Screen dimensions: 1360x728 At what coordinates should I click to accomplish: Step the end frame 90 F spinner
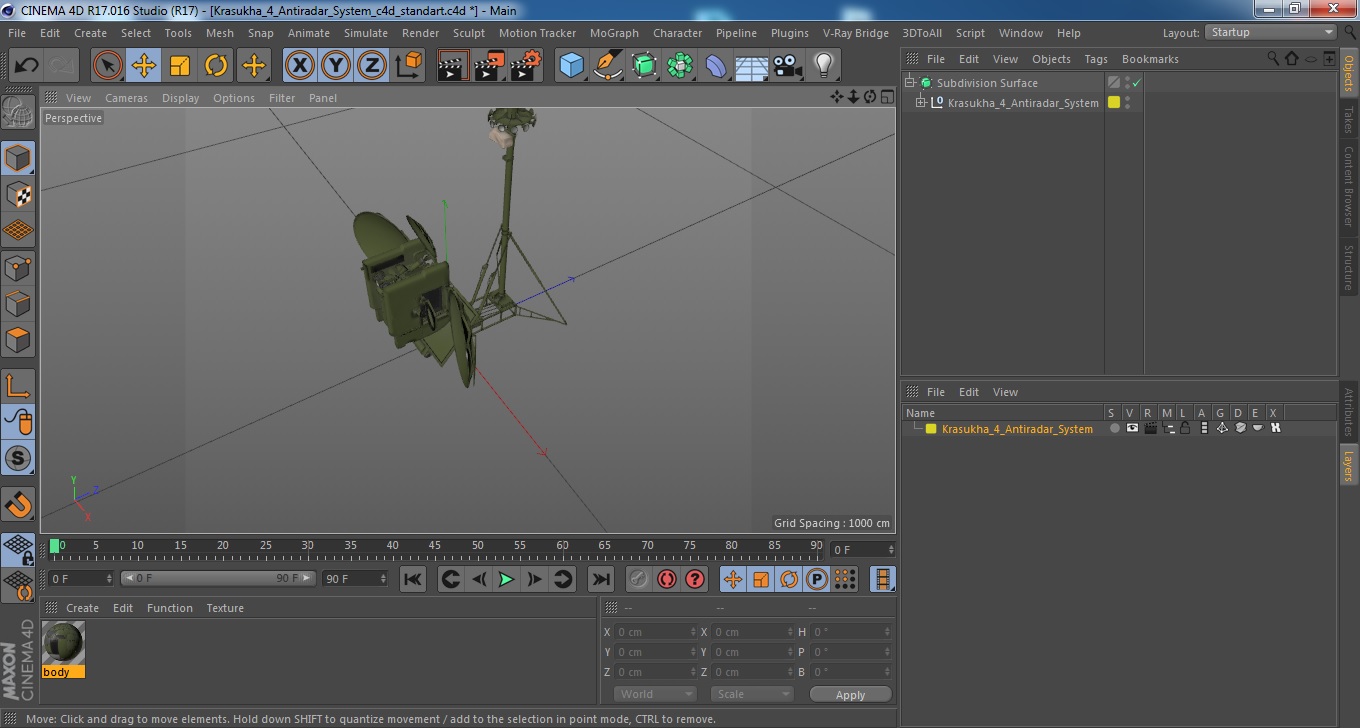[383, 579]
